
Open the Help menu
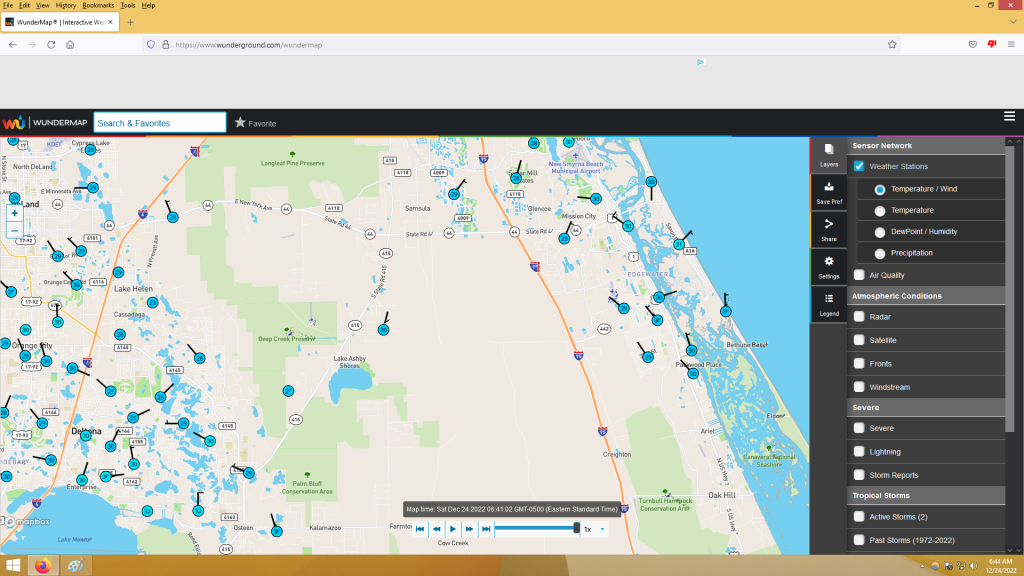[148, 5]
